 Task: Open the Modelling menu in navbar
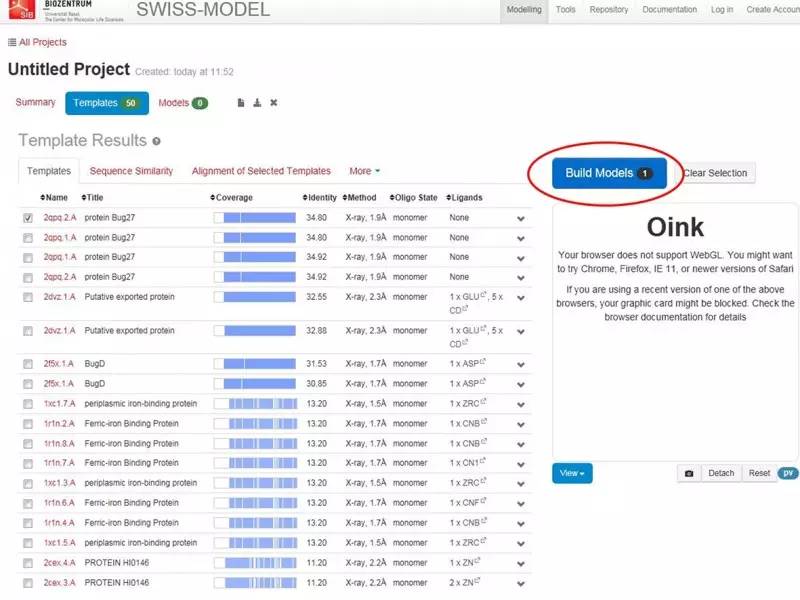click(524, 10)
